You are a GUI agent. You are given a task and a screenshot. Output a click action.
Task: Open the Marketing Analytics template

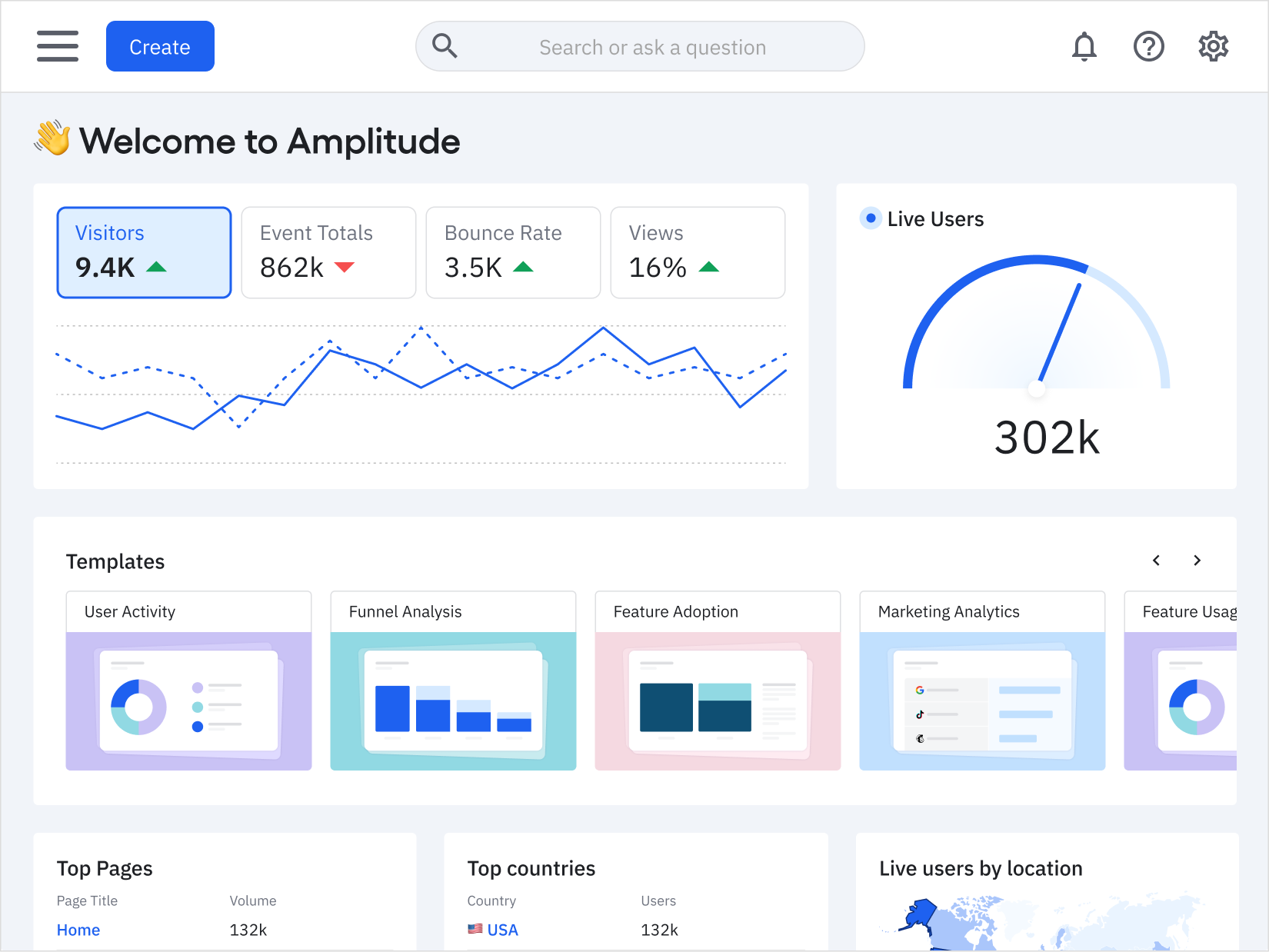pos(982,681)
